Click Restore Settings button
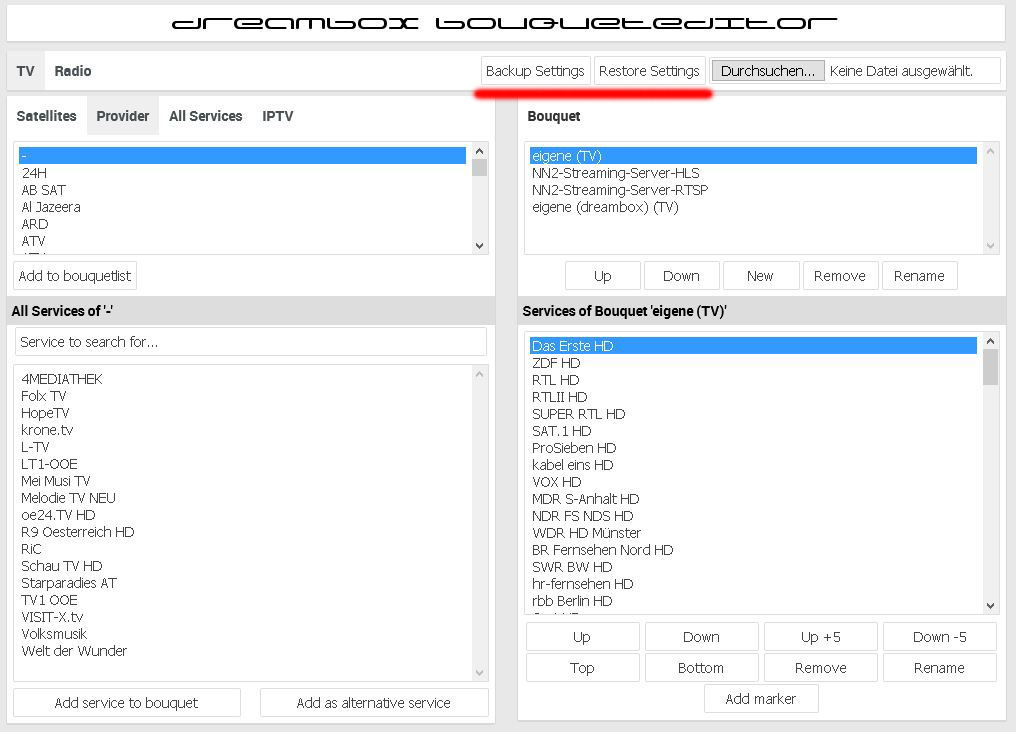The image size is (1016, 732). pos(649,71)
